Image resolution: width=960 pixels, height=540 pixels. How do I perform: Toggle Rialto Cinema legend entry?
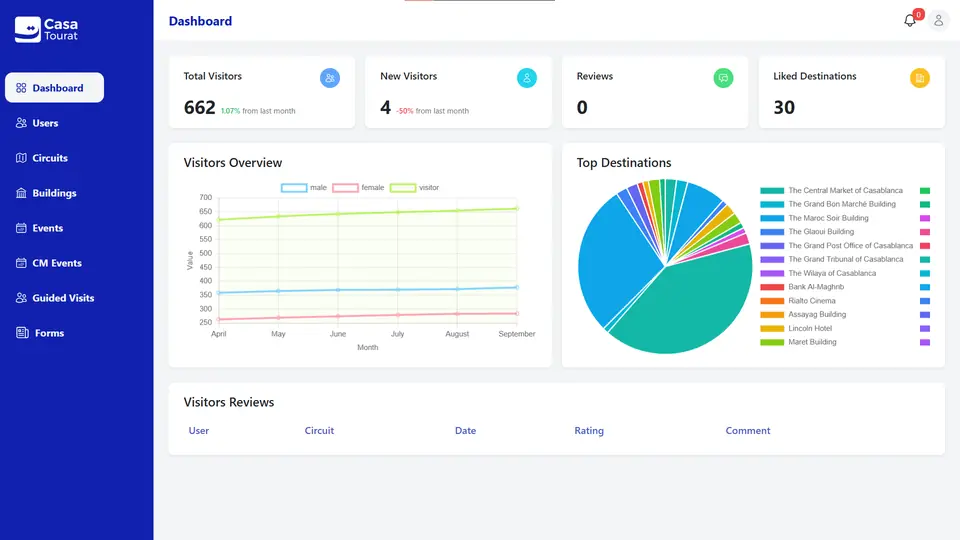click(798, 301)
